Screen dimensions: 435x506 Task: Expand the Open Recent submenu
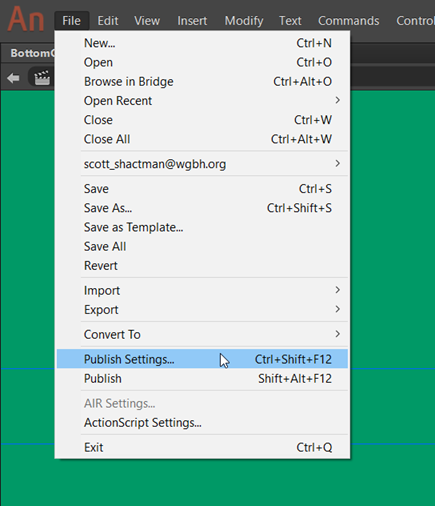pos(202,101)
